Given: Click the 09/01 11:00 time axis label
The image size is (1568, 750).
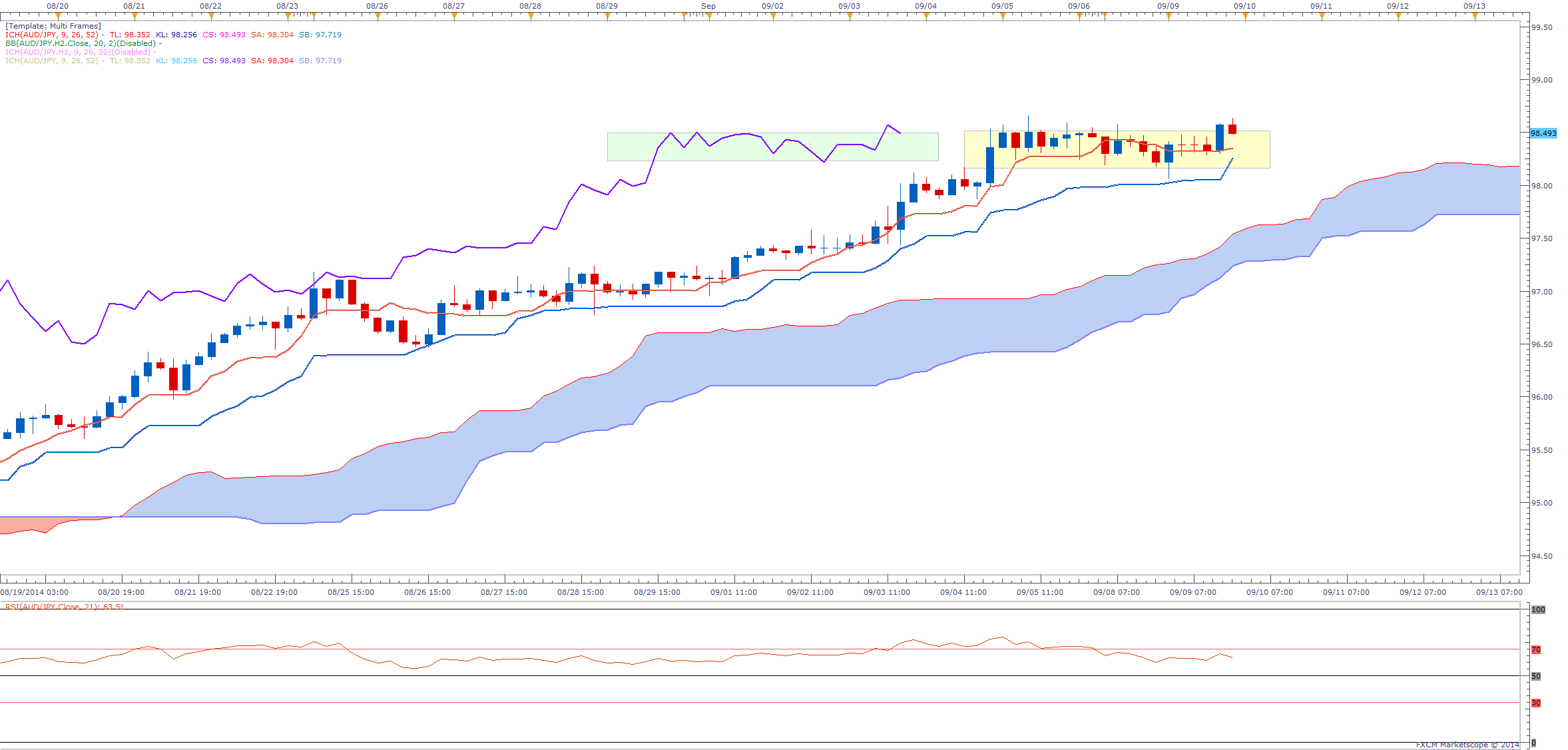Looking at the screenshot, I should [x=733, y=592].
